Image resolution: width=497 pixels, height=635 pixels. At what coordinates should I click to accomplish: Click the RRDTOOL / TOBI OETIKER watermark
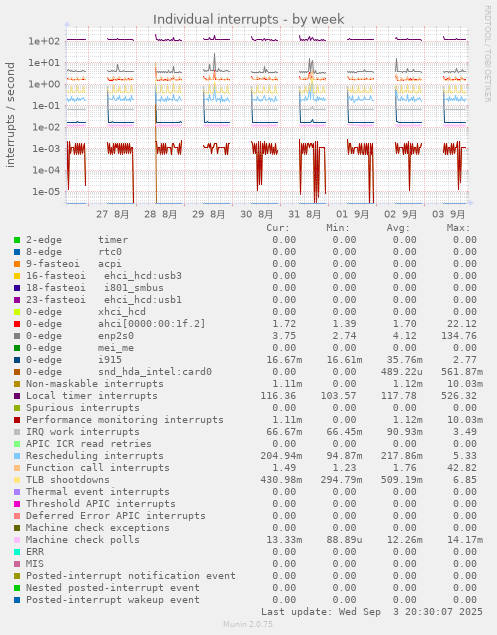point(487,53)
